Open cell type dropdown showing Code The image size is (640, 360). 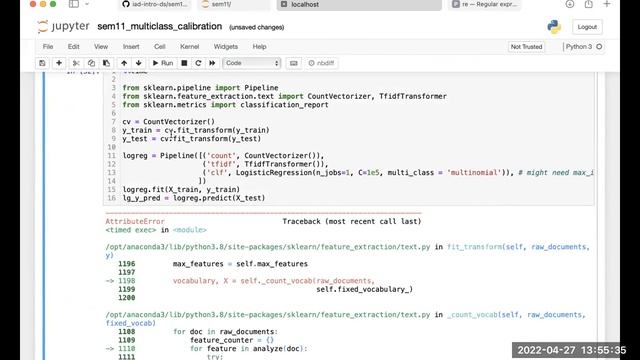[251, 63]
